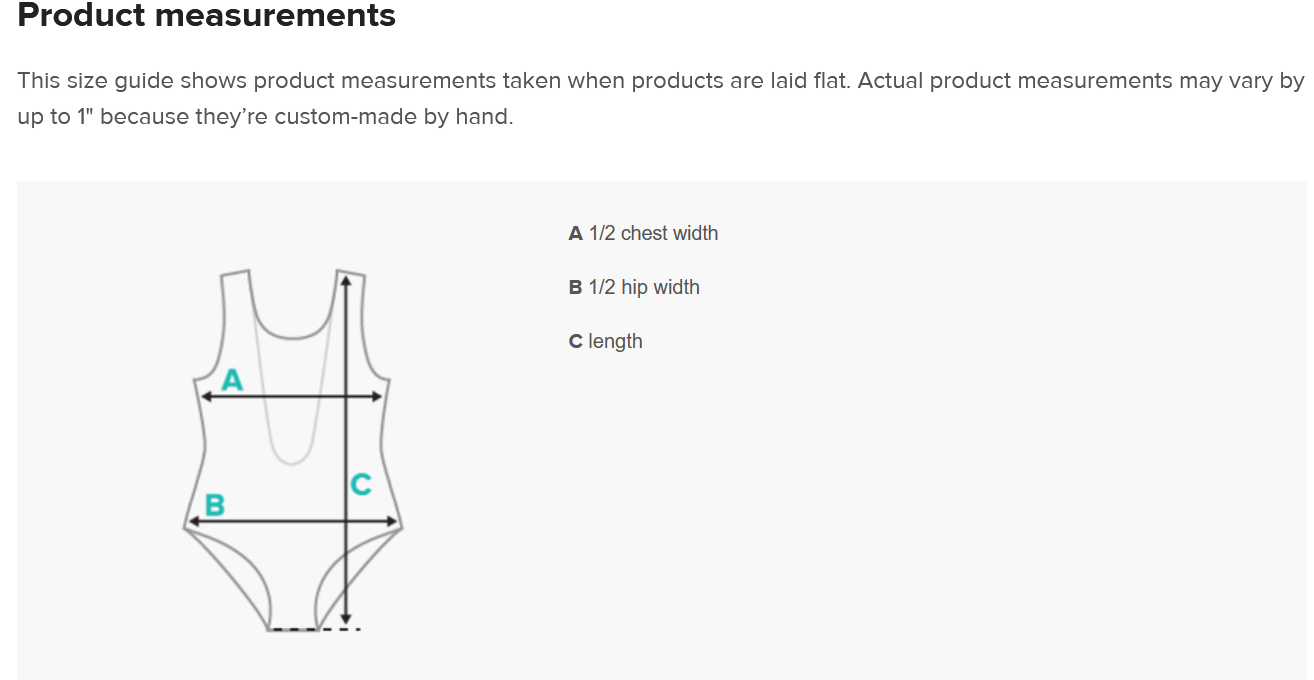
Task: Click the bold B in the legend
Action: coord(575,287)
